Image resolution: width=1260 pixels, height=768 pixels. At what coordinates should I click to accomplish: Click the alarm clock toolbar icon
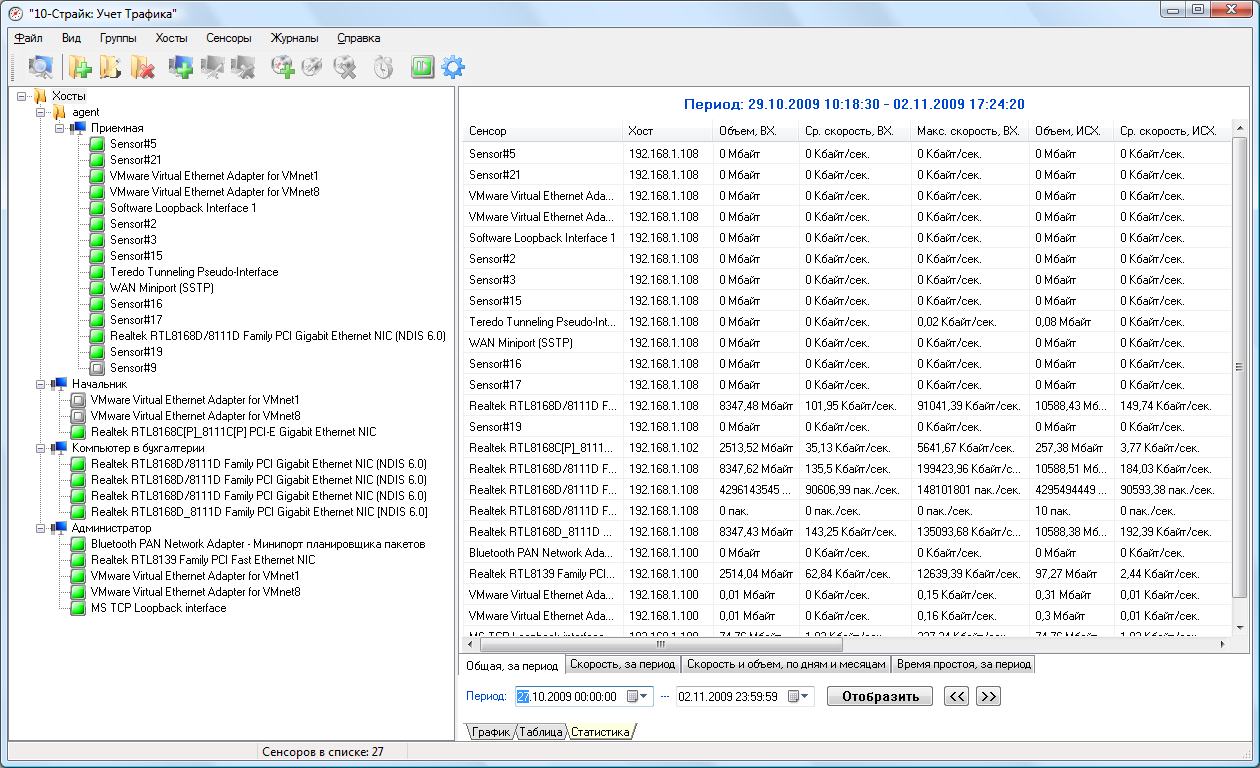383,68
